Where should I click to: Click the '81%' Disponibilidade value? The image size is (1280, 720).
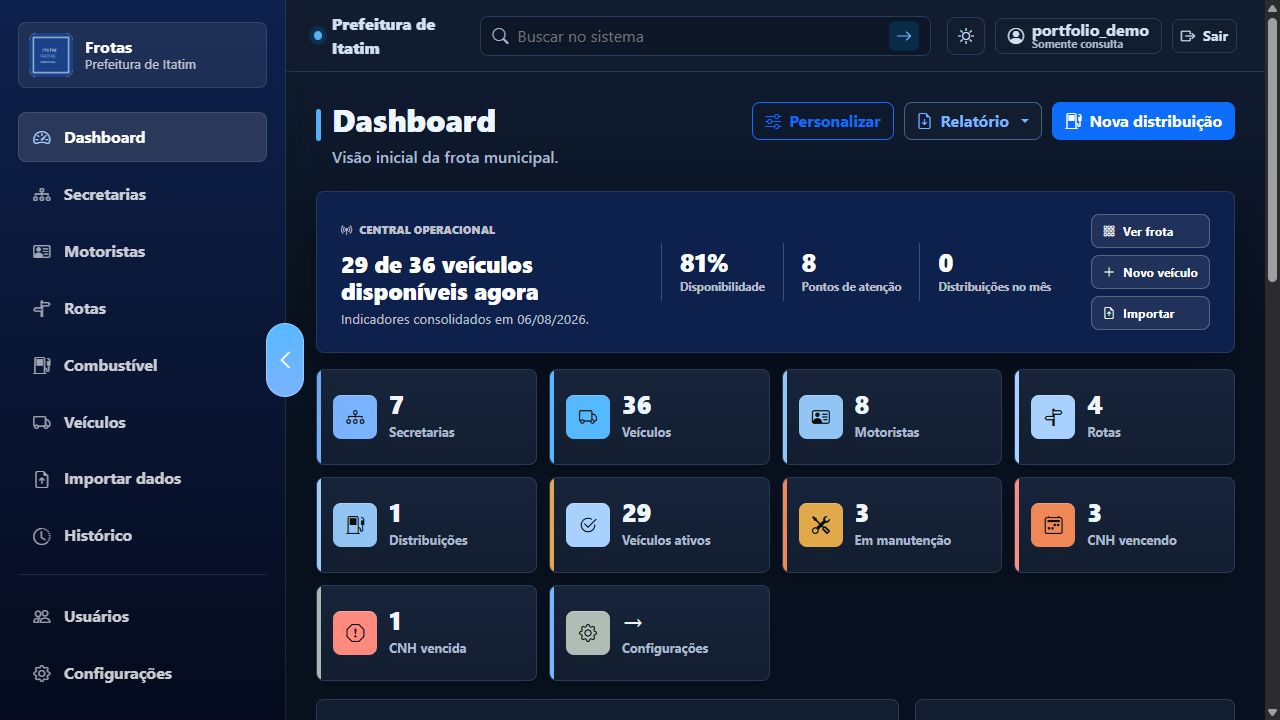coord(704,263)
